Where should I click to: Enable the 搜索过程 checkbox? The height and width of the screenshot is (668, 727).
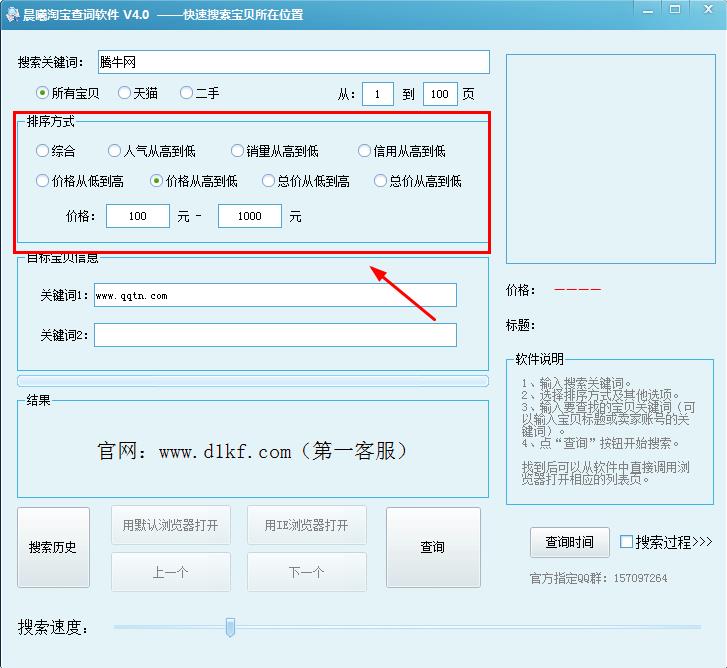coord(626,542)
